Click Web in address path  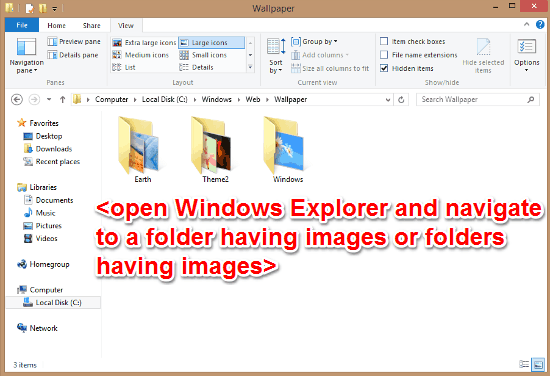coord(253,100)
